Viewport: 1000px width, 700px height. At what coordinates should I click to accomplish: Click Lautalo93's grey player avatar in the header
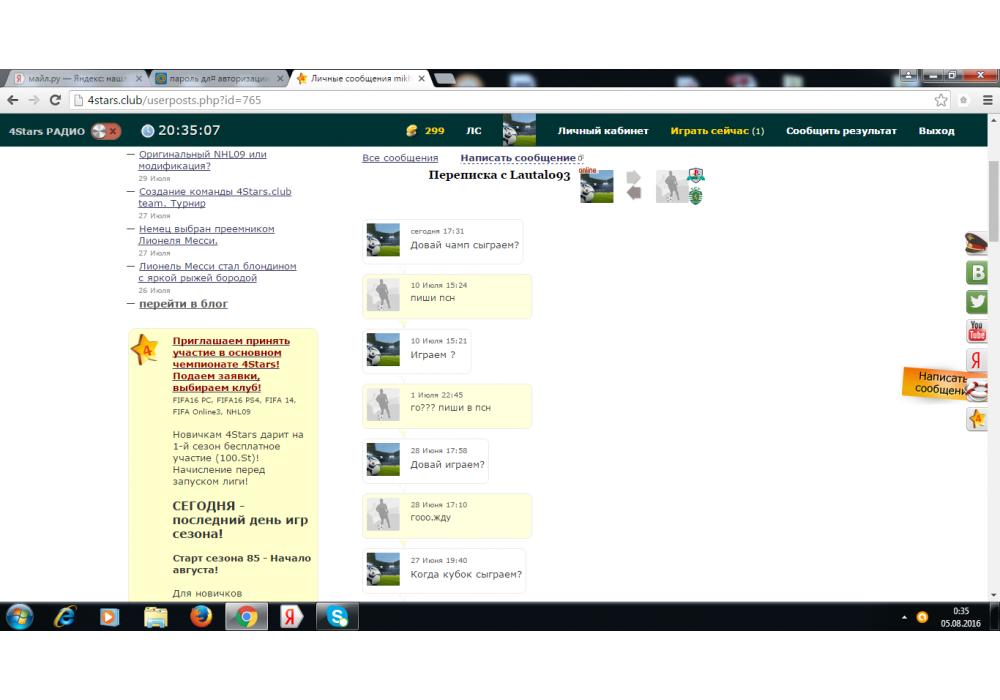pos(671,186)
